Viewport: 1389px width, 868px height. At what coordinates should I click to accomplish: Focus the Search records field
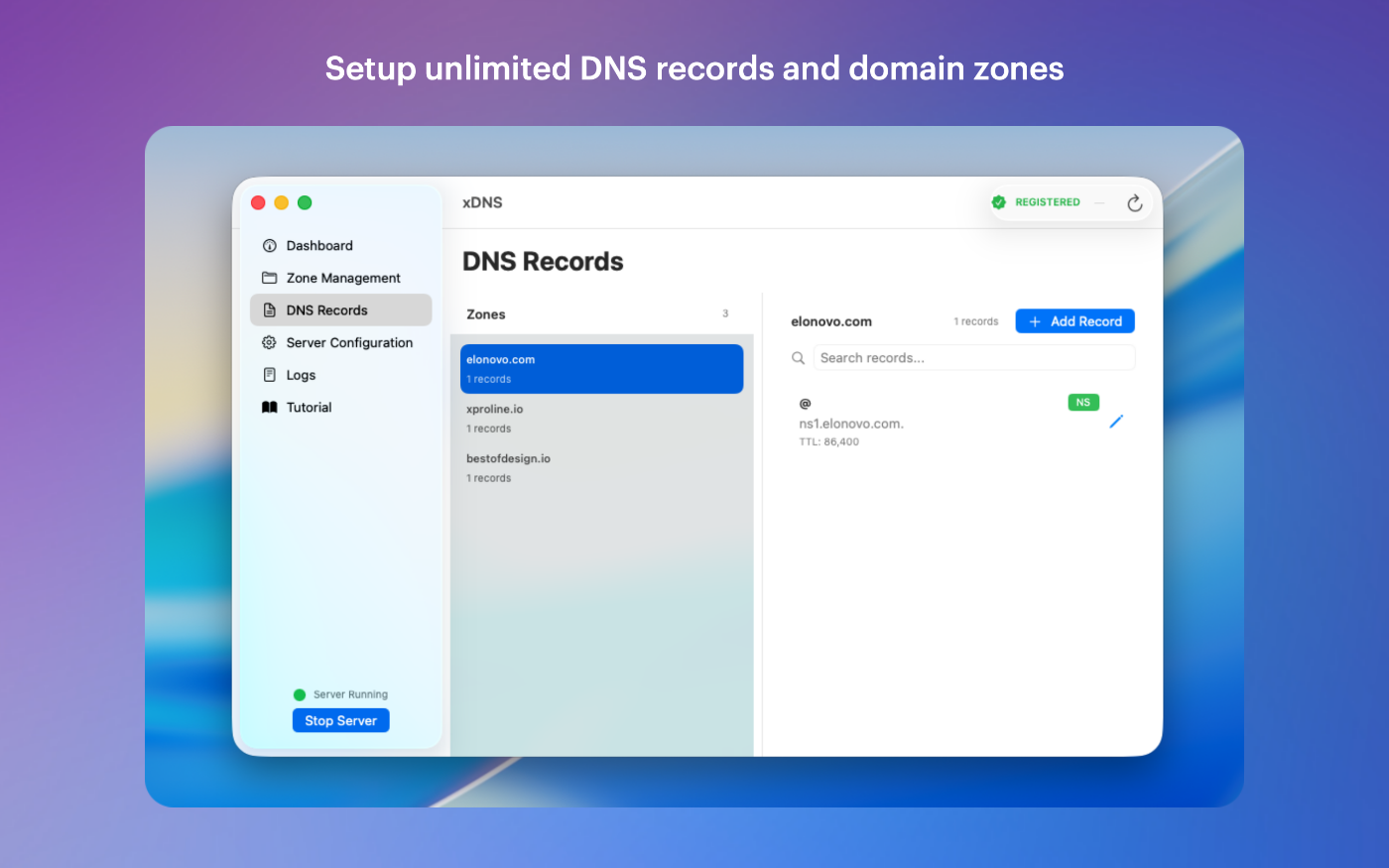[973, 358]
